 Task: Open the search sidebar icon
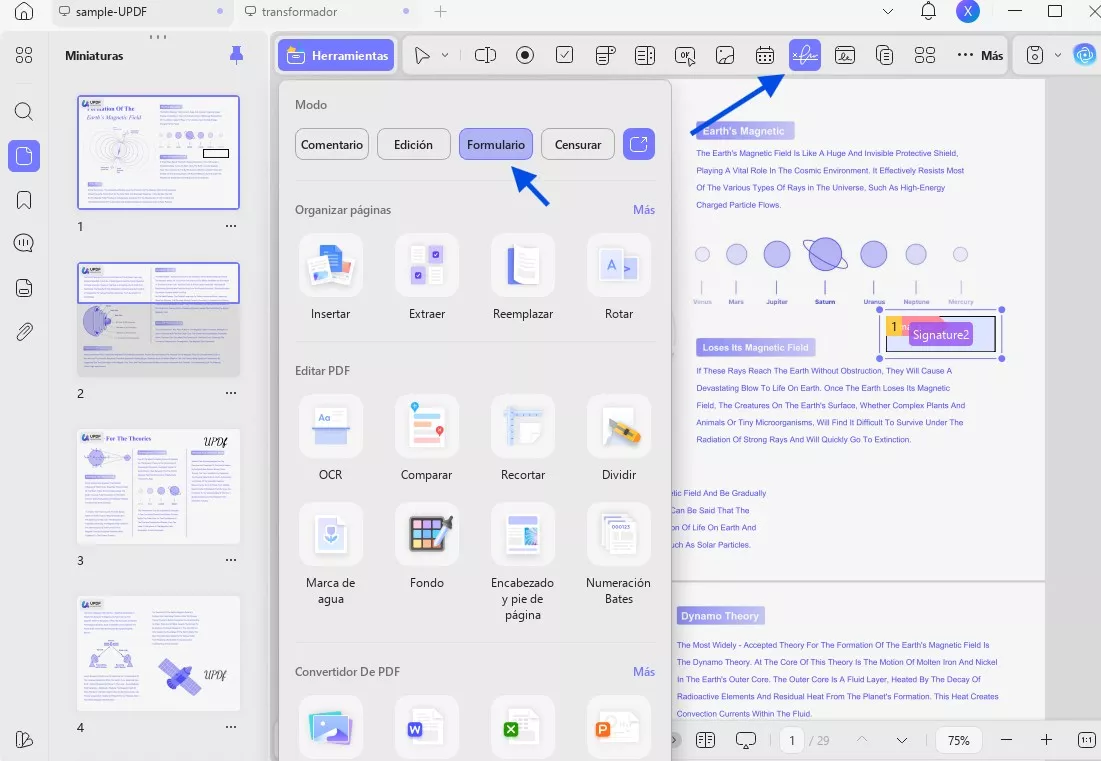24,111
